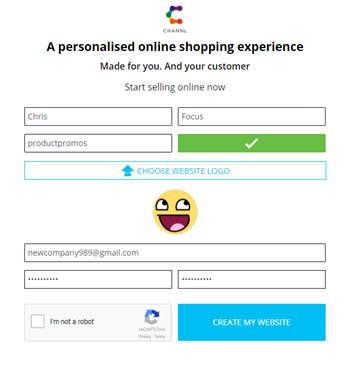The width and height of the screenshot is (361, 371).
Task: Focus the first name field containing Chris
Action: click(98, 117)
